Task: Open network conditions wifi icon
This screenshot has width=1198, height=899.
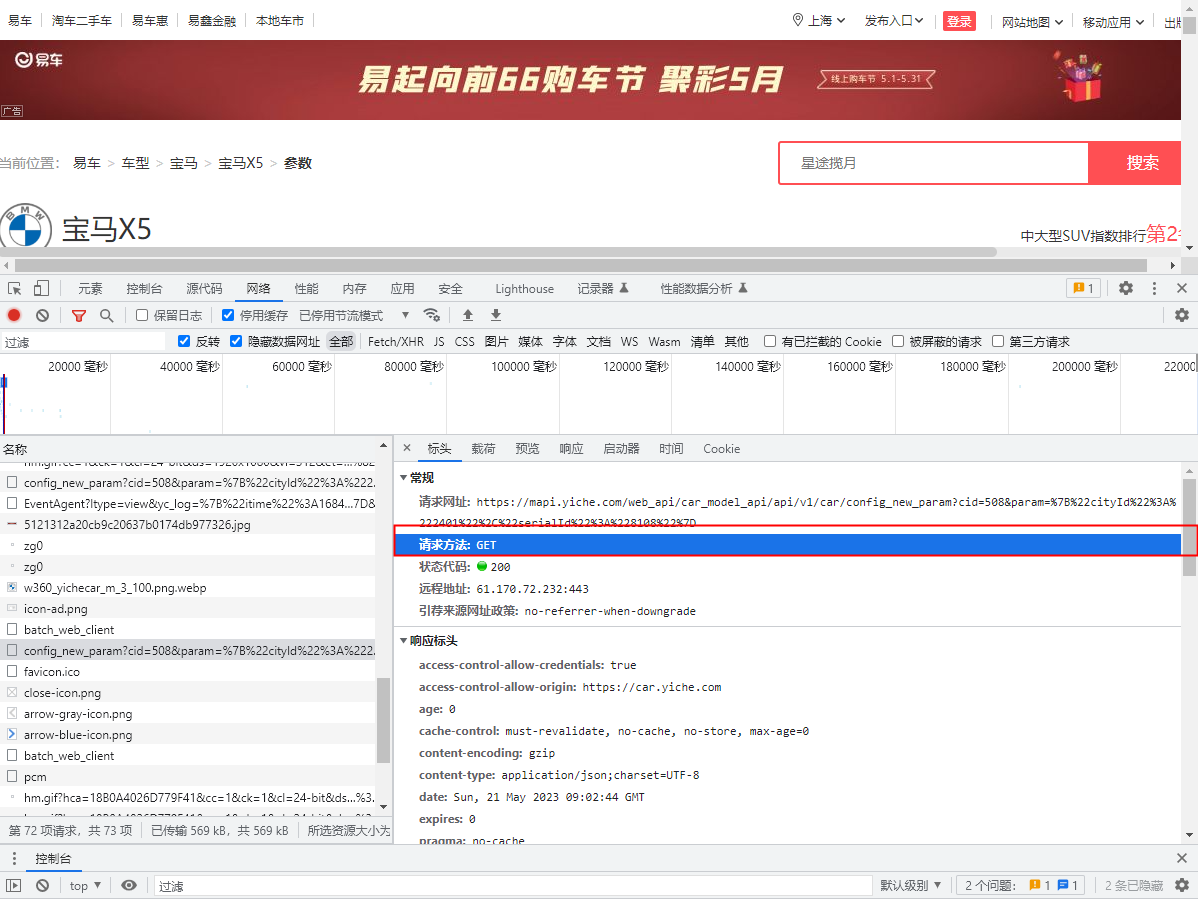Action: point(432,315)
